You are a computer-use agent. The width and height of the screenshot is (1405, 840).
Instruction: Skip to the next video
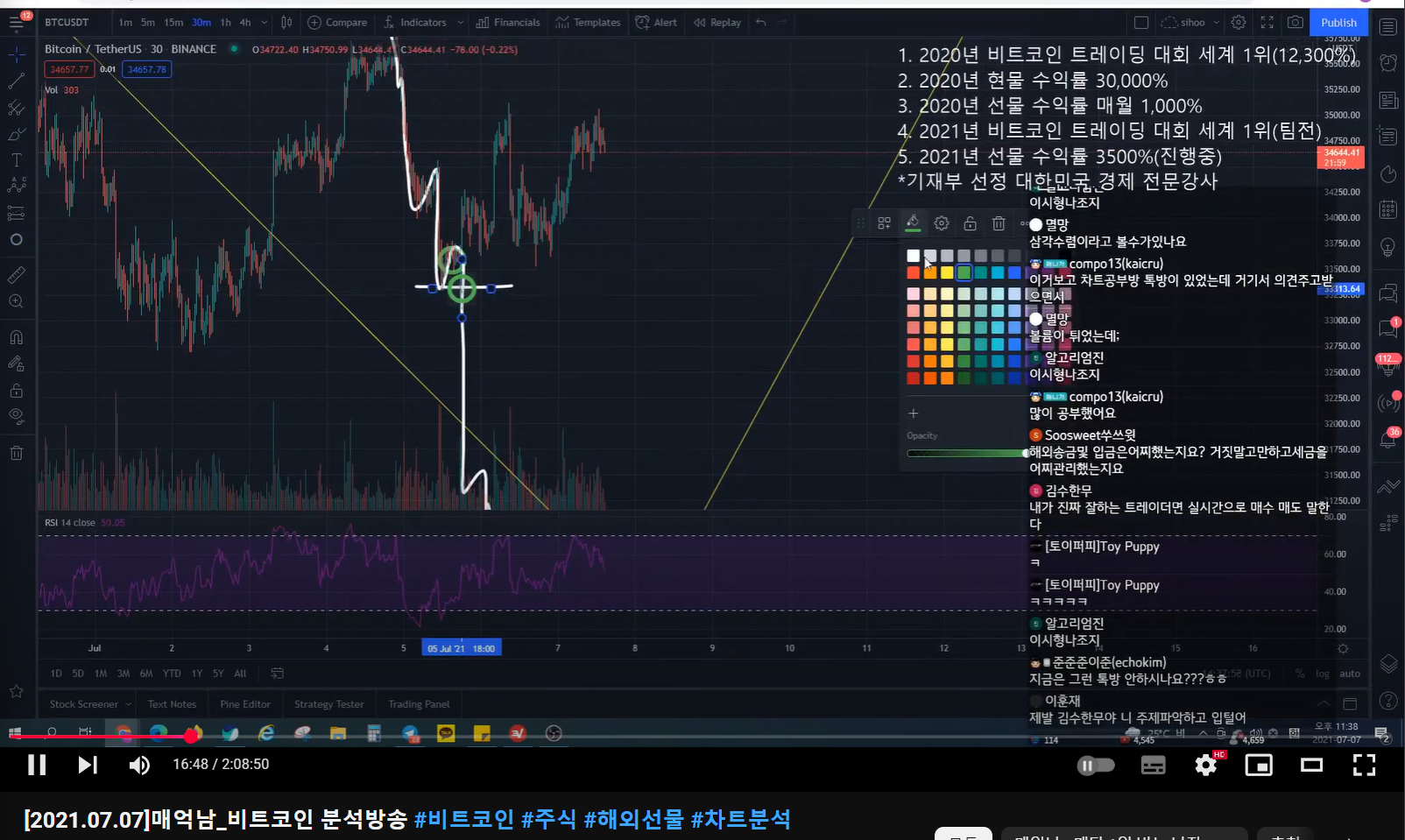pos(87,766)
